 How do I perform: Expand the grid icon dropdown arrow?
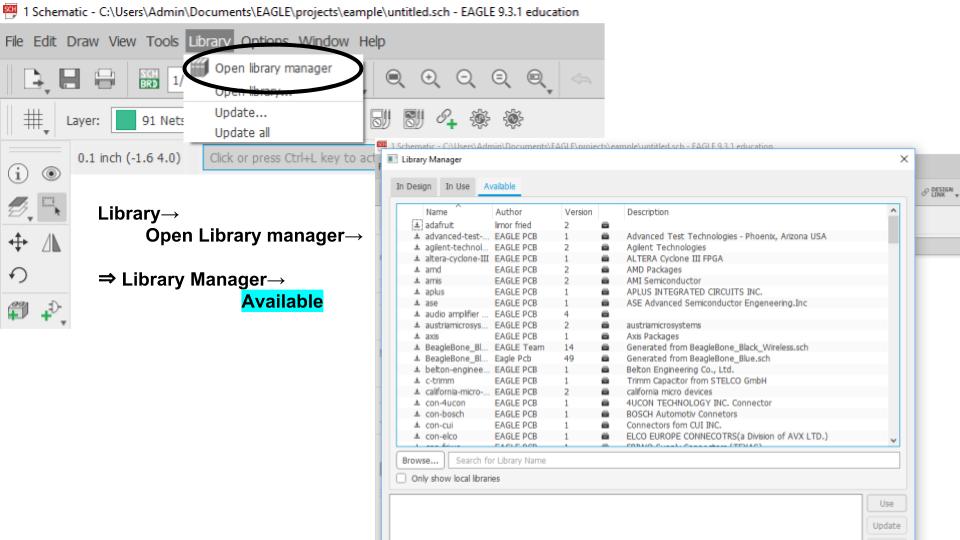coord(47,132)
